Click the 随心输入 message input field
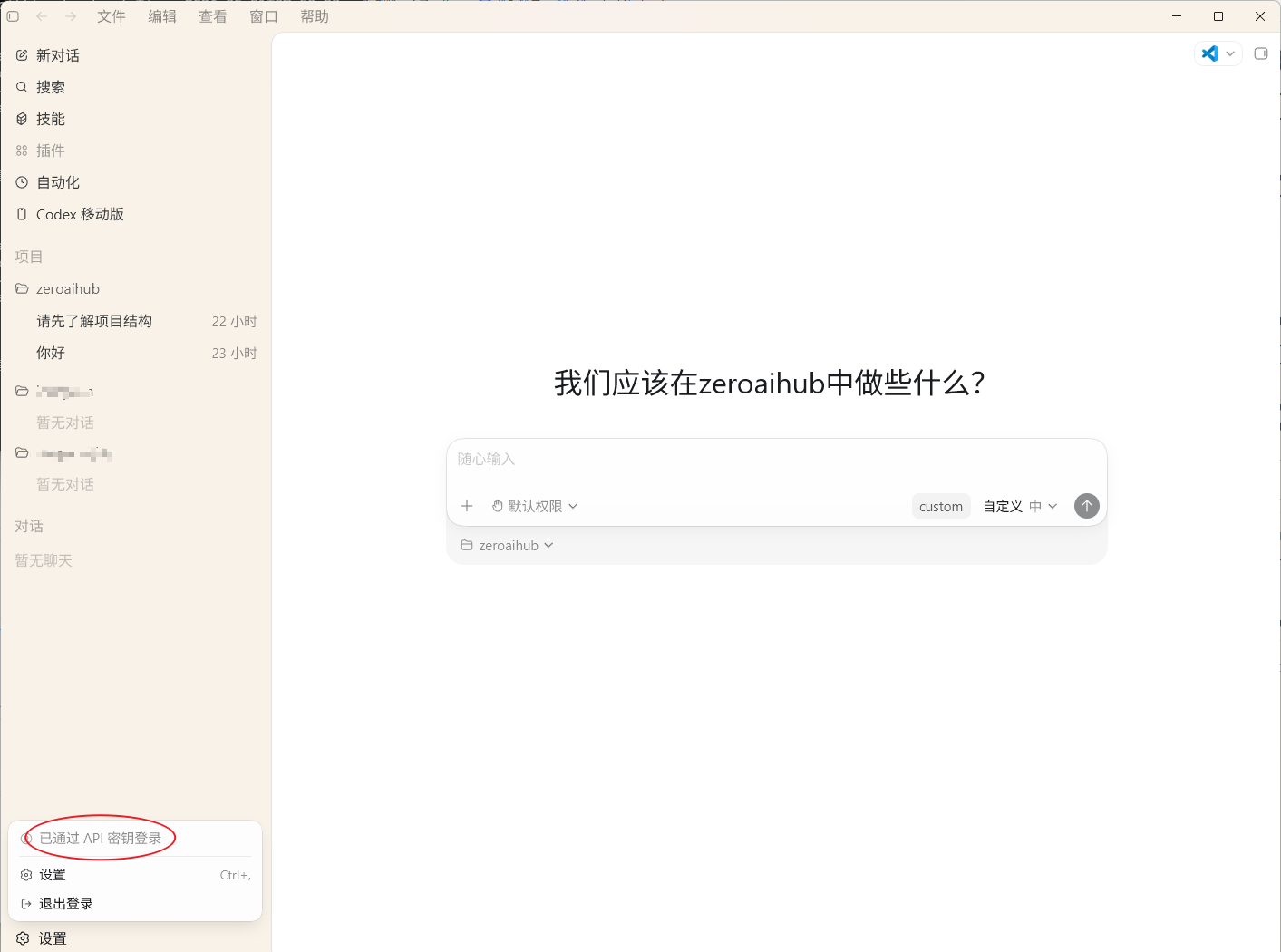Image resolution: width=1281 pixels, height=952 pixels. click(x=776, y=460)
